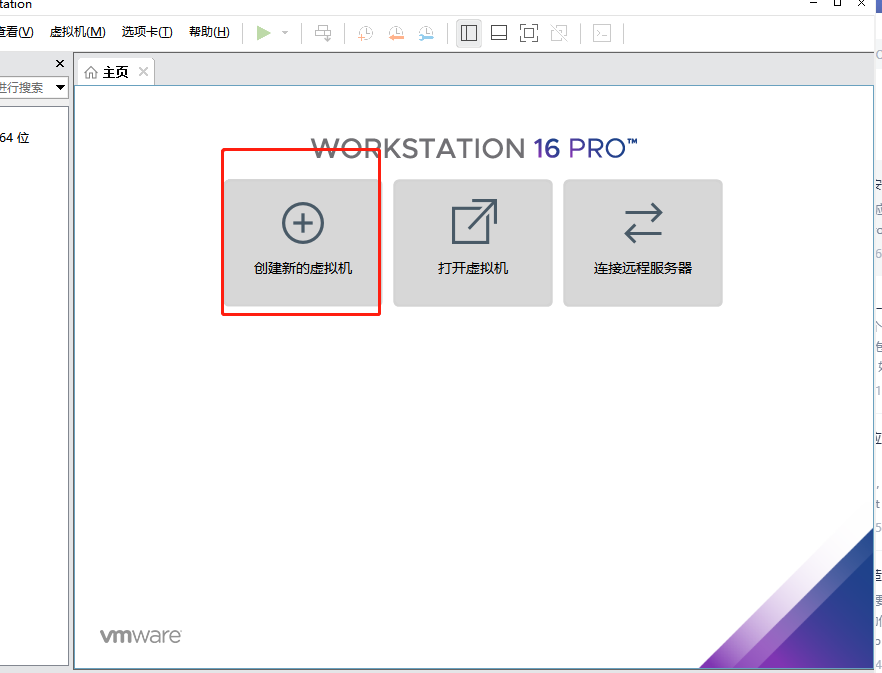This screenshot has height=673, width=882.
Task: Click 创建新的虚拟机 button
Action: tap(302, 243)
